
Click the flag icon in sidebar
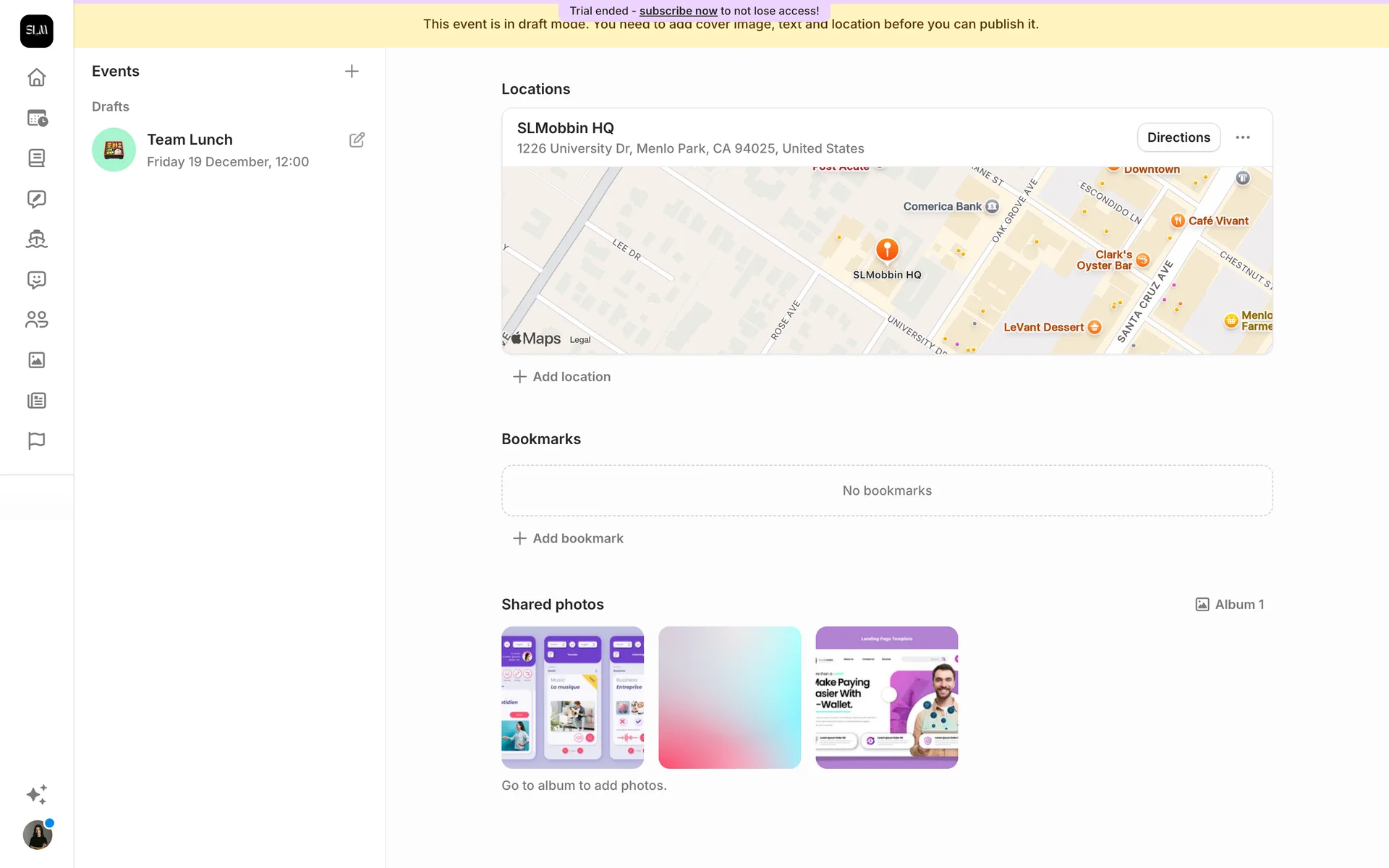36,441
